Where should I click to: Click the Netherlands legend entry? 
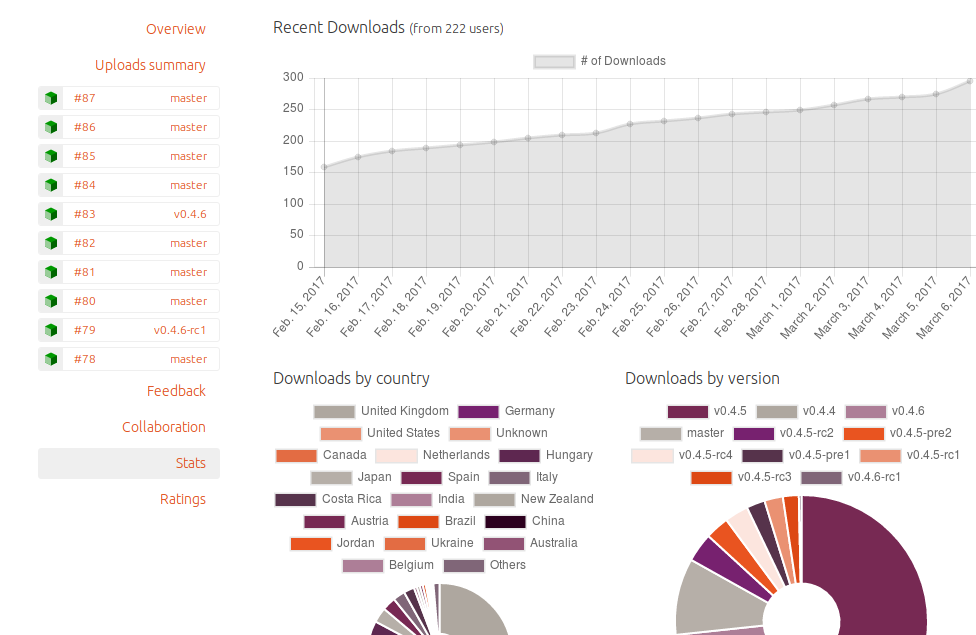click(x=432, y=455)
